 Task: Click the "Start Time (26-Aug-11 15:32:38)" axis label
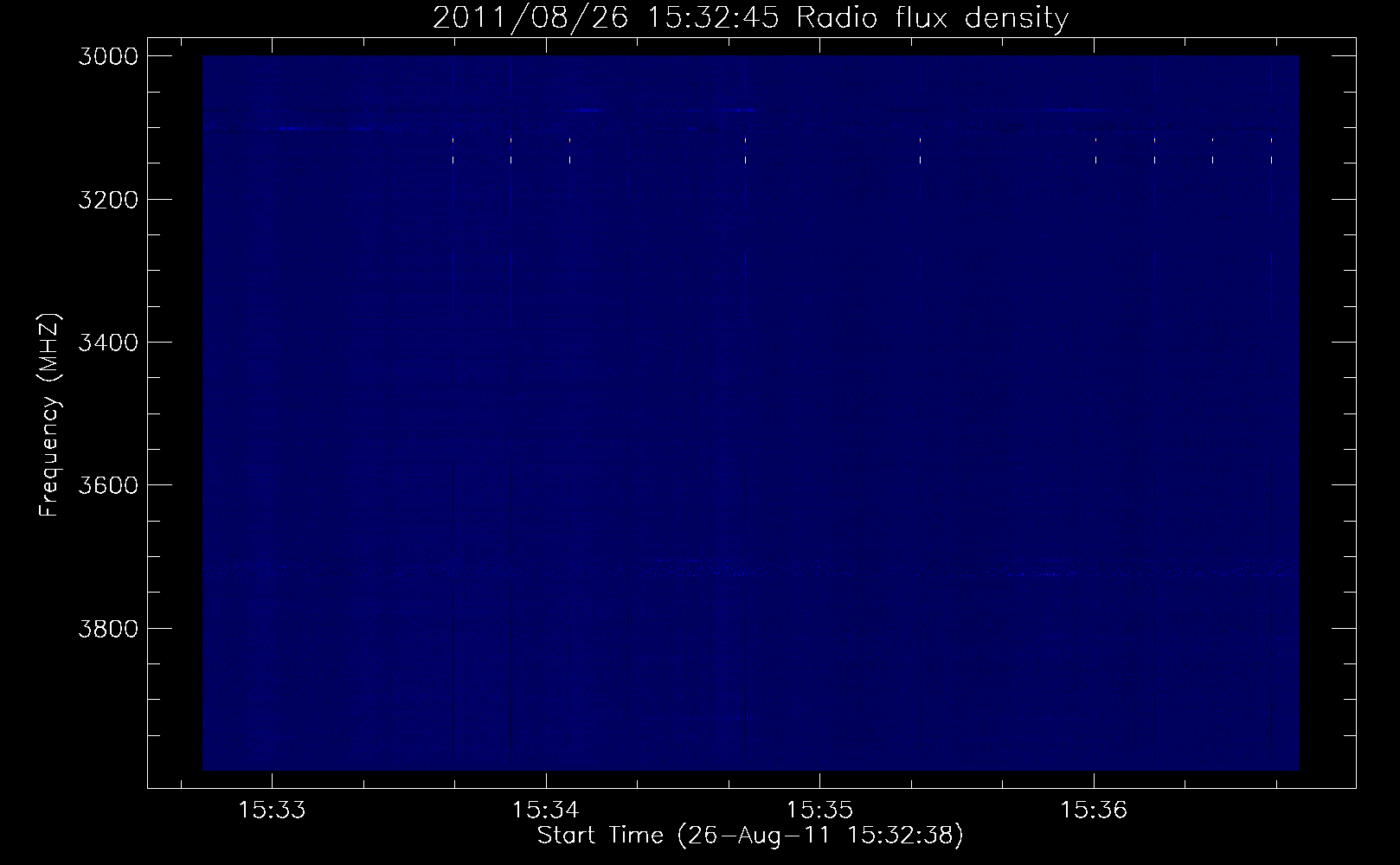750,836
